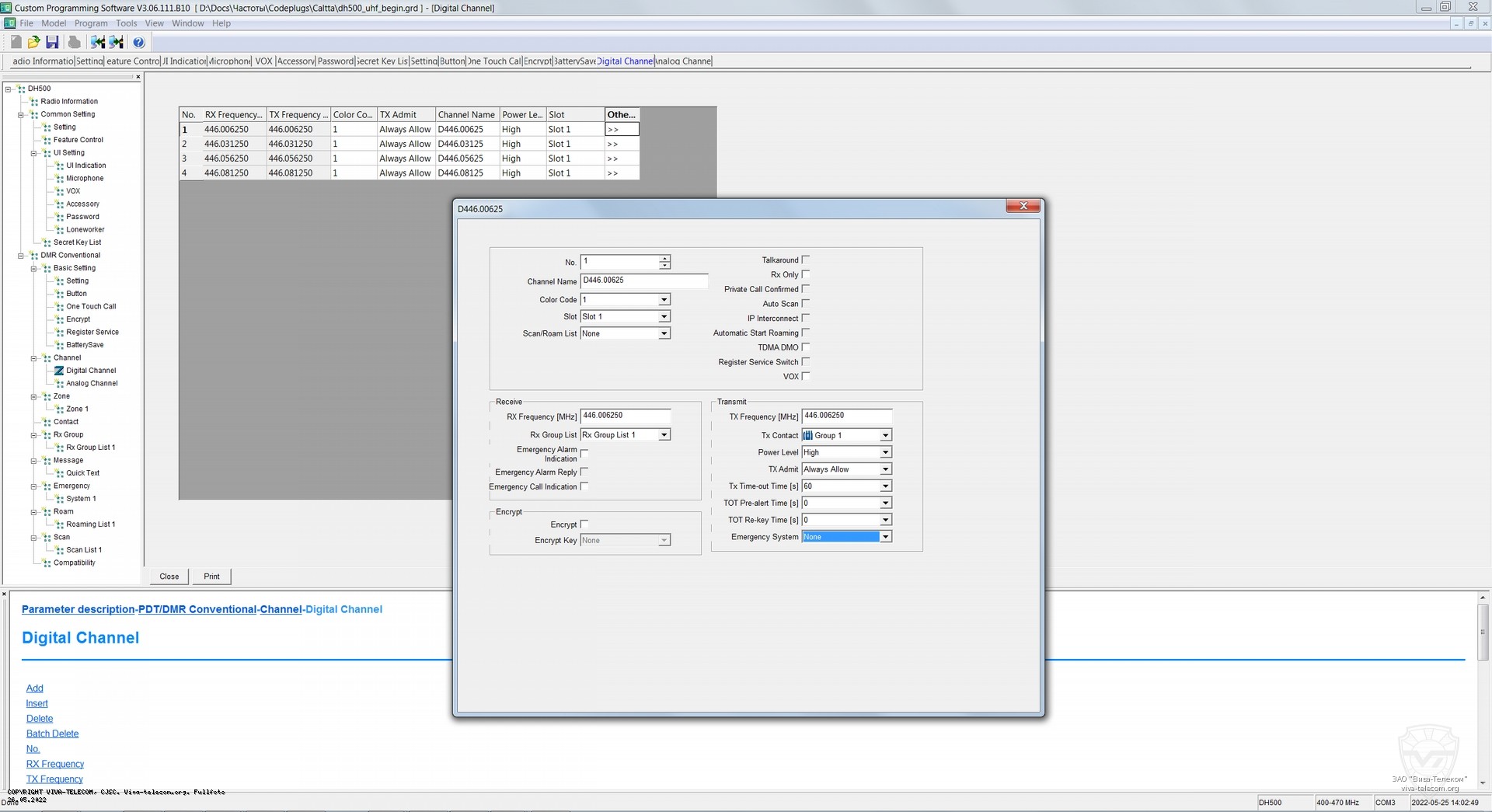
Task: Enable the Talkaround checkbox
Action: 806,260
